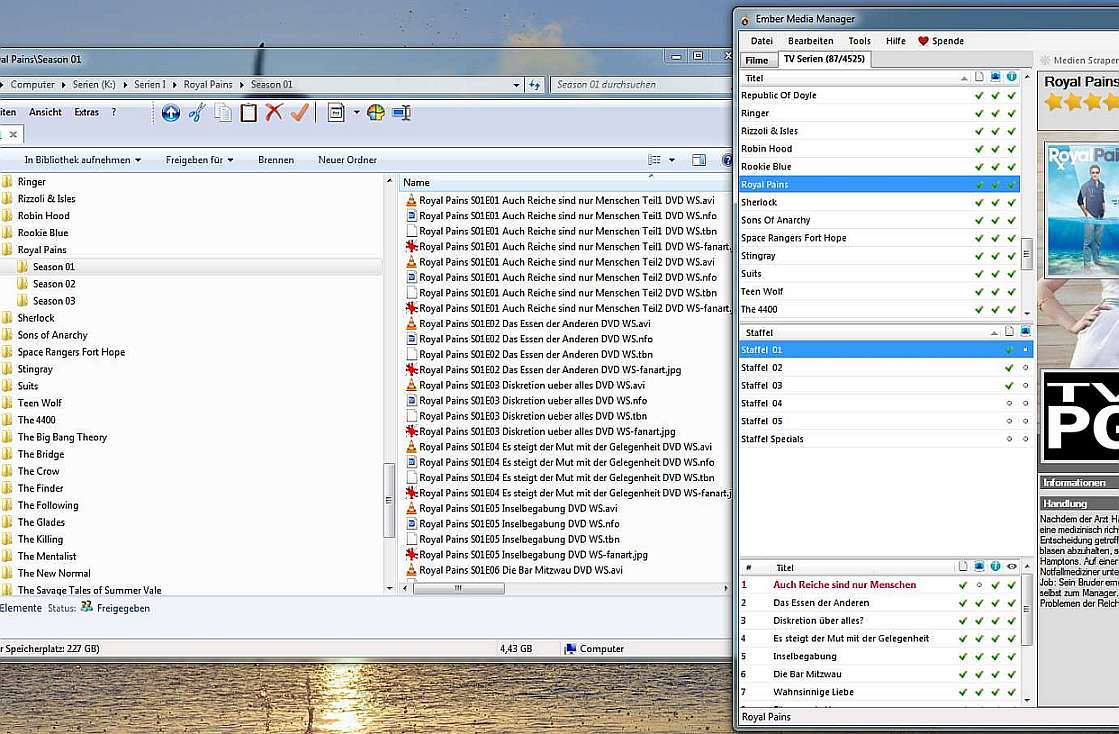
Task: Click the Season 01 durchsuchen search field
Action: coord(641,85)
